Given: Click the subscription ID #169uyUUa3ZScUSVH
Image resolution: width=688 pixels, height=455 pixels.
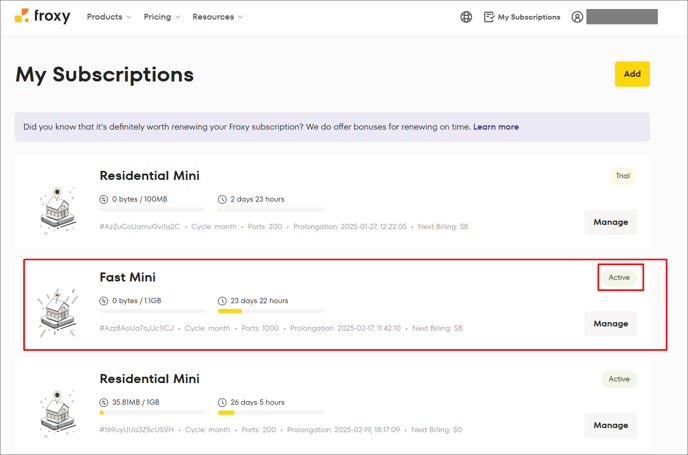Looking at the screenshot, I should click(x=136, y=430).
